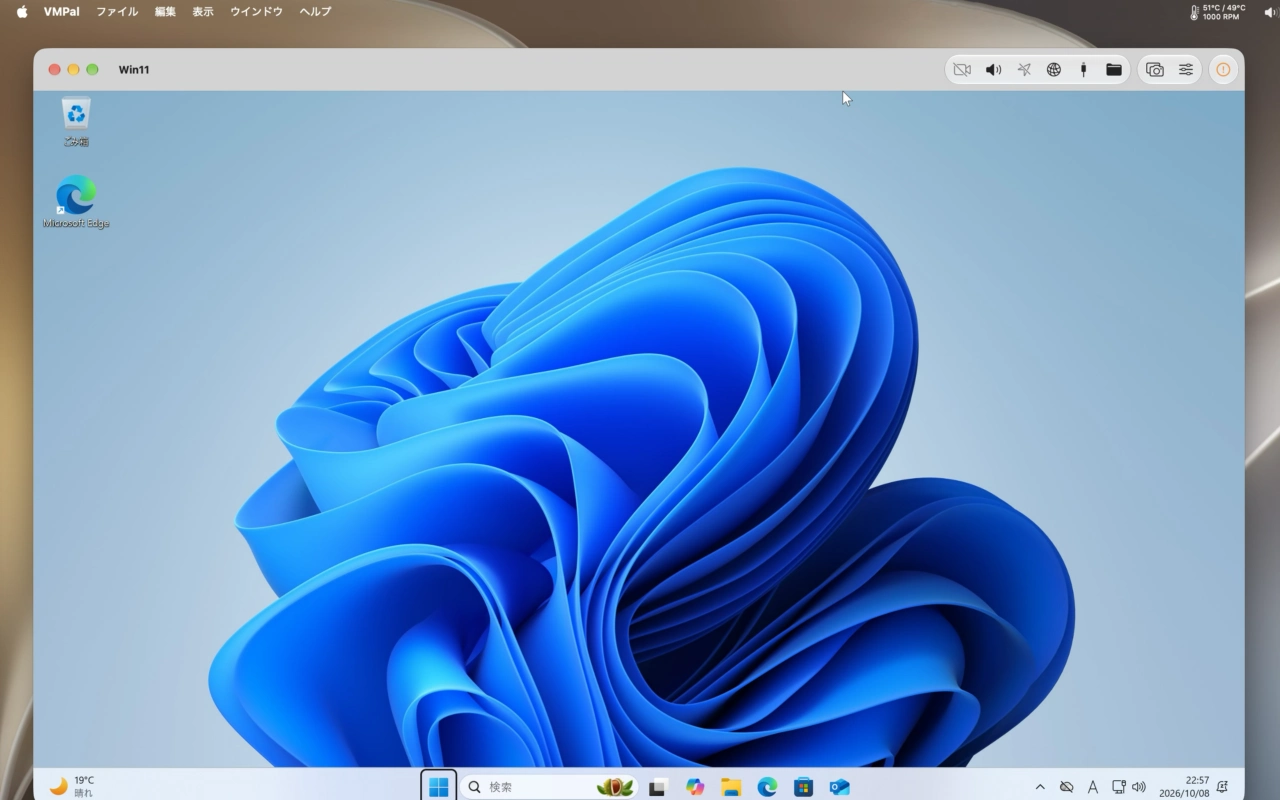Open Outlook from the taskbar

coord(839,787)
